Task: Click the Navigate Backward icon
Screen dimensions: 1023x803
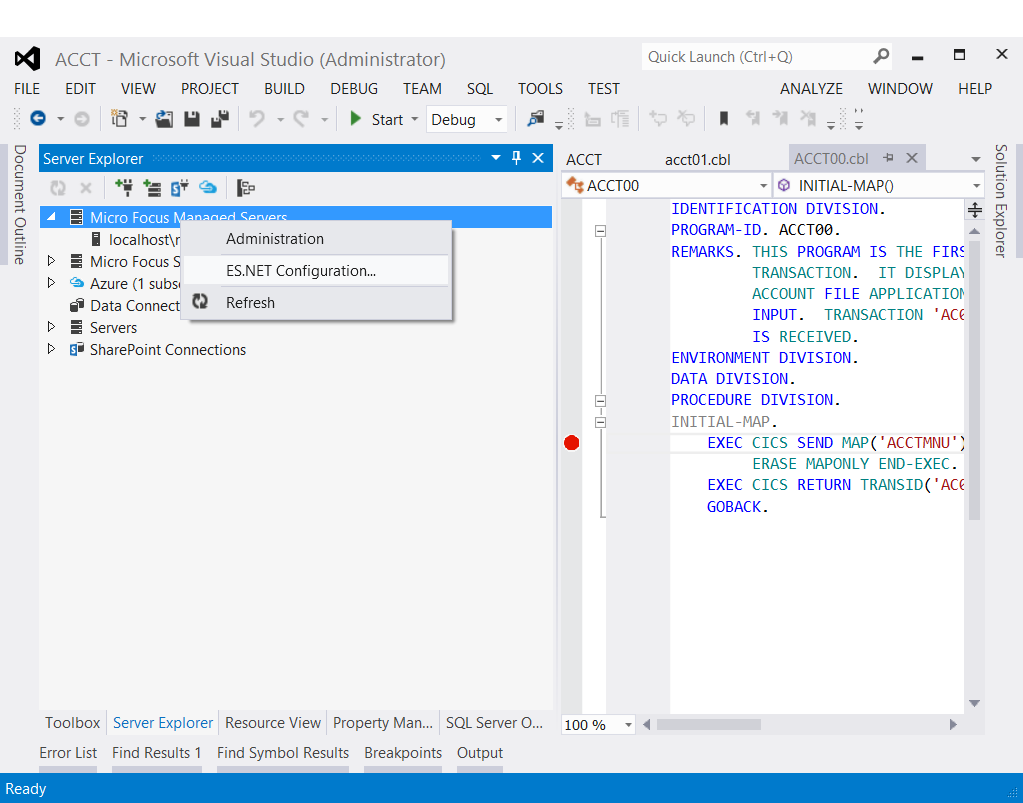Action: 38,119
